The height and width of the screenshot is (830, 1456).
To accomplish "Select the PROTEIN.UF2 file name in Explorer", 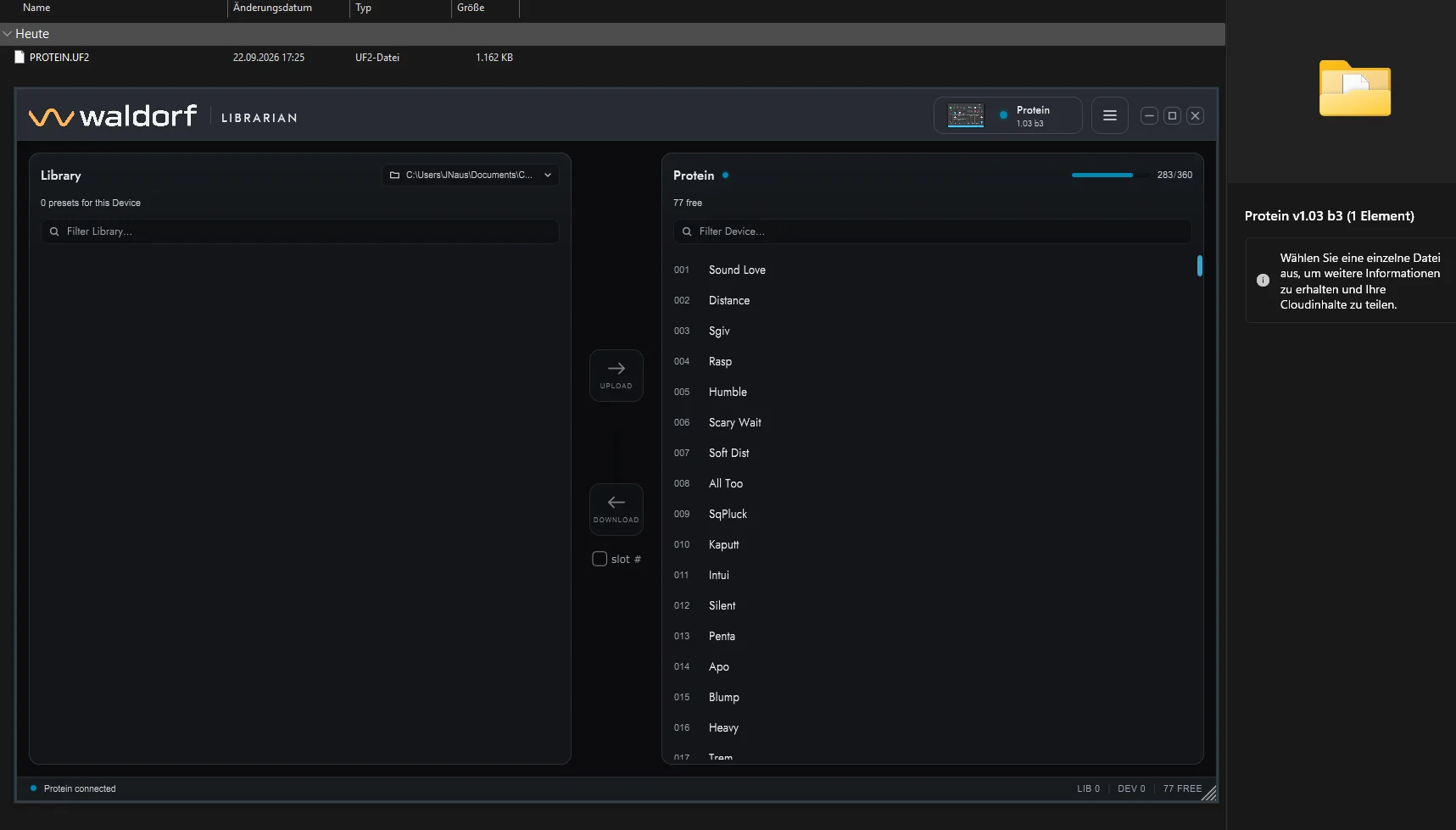I will click(x=59, y=58).
